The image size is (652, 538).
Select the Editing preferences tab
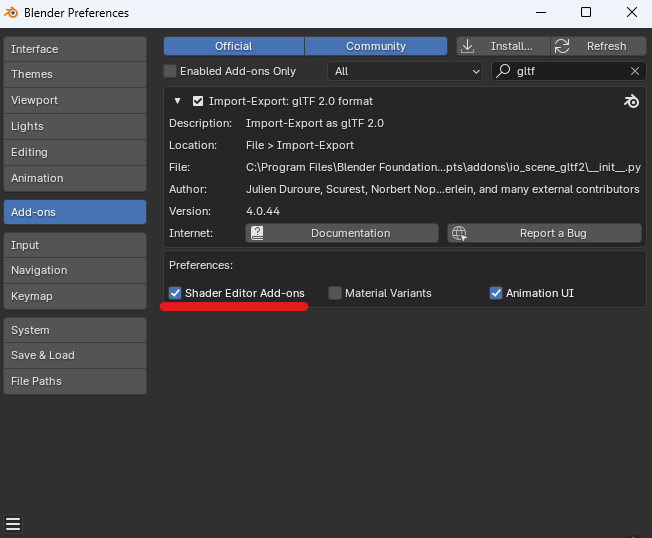pos(75,152)
